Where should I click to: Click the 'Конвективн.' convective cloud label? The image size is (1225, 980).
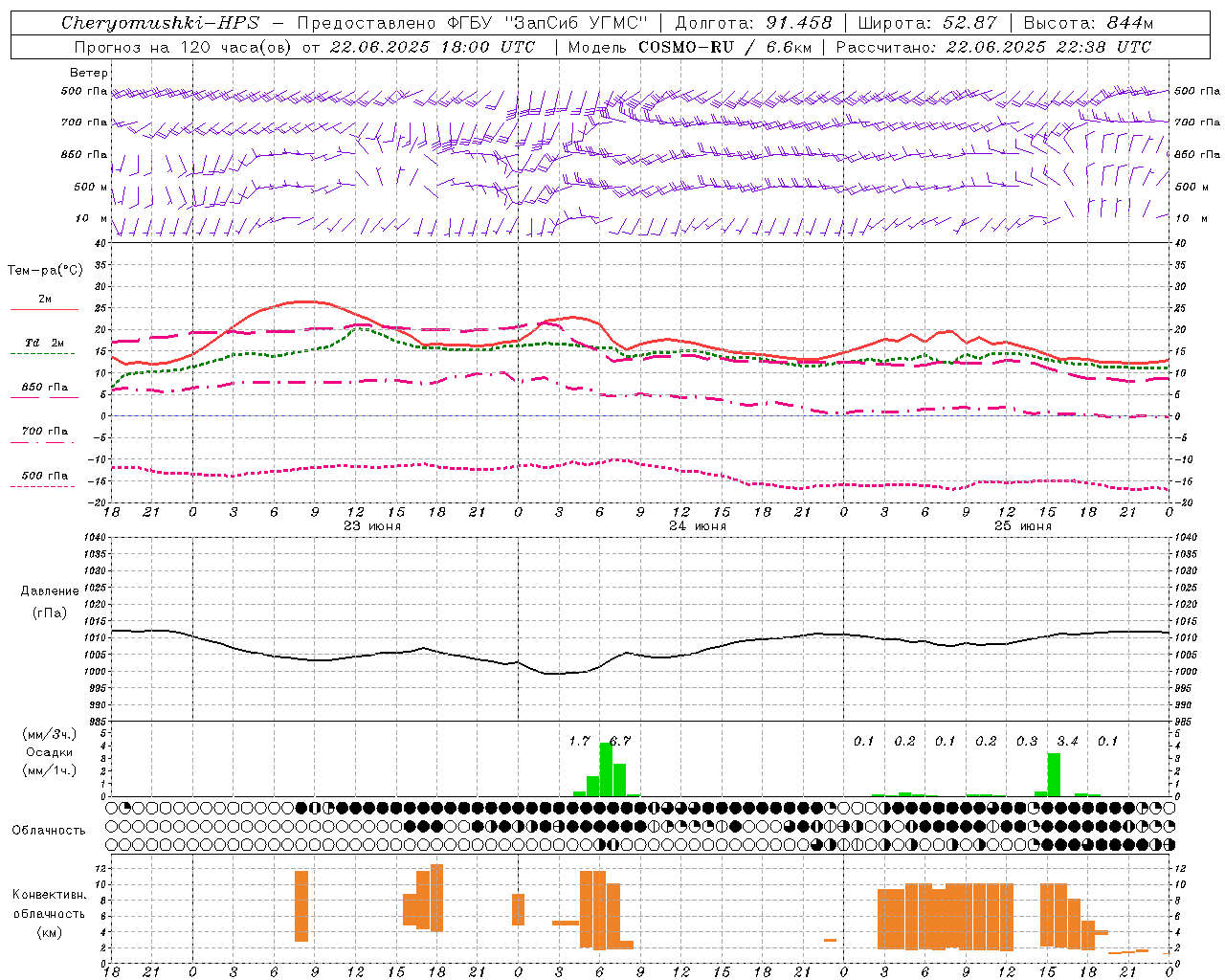point(49,895)
